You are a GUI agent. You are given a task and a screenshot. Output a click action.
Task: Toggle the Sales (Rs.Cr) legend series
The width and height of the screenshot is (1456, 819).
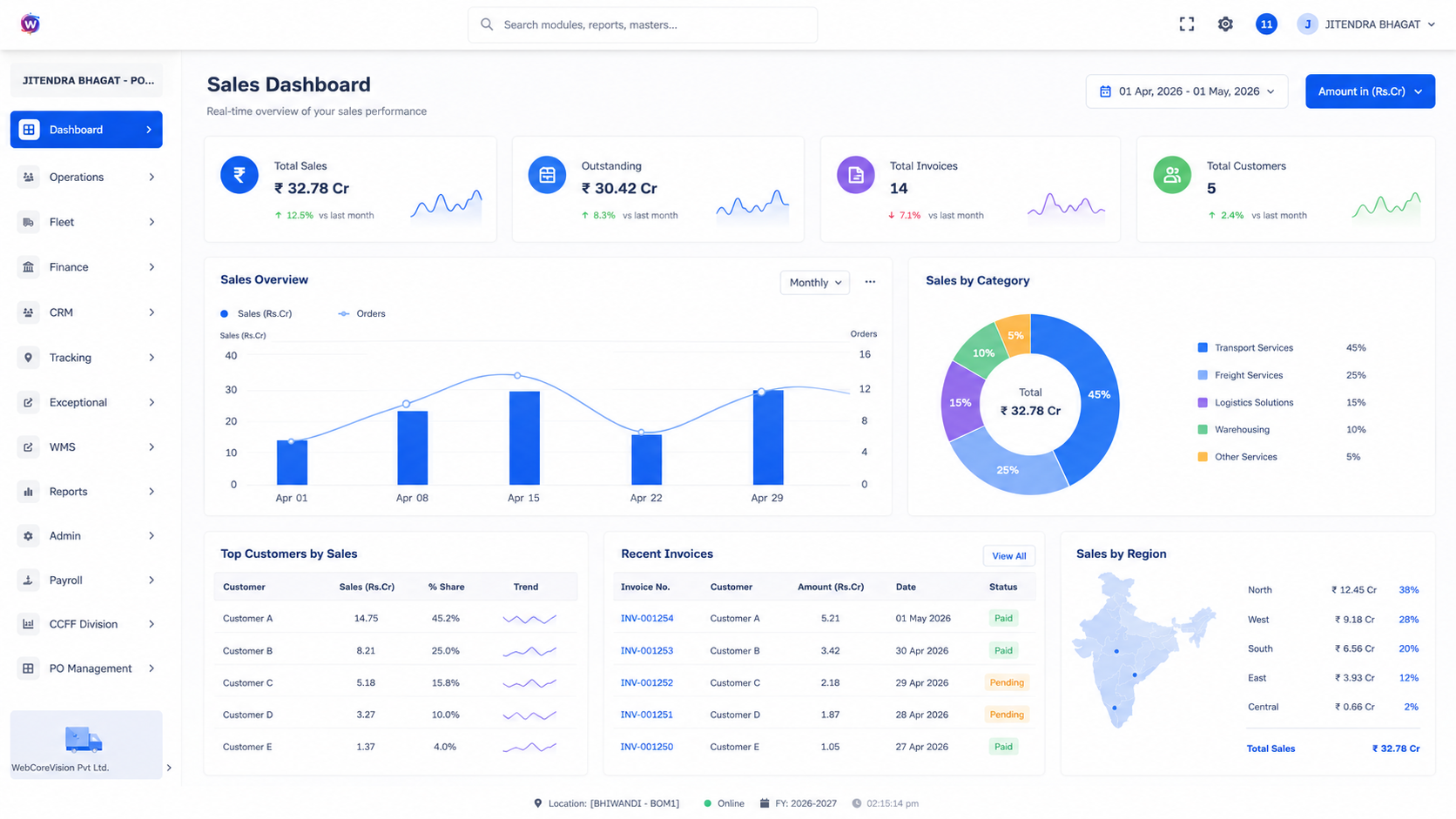(256, 313)
